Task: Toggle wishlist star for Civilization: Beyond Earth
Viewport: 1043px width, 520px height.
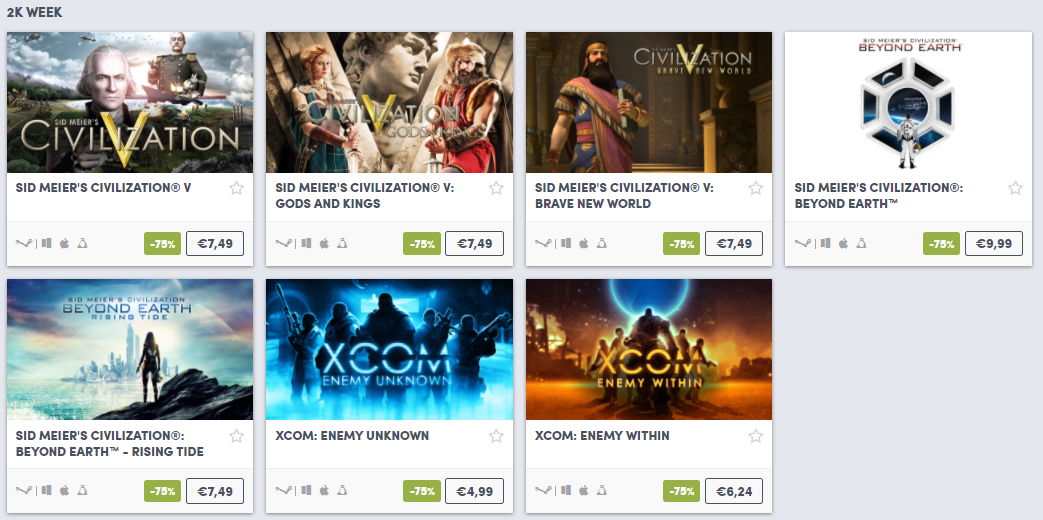Action: coord(1015,188)
